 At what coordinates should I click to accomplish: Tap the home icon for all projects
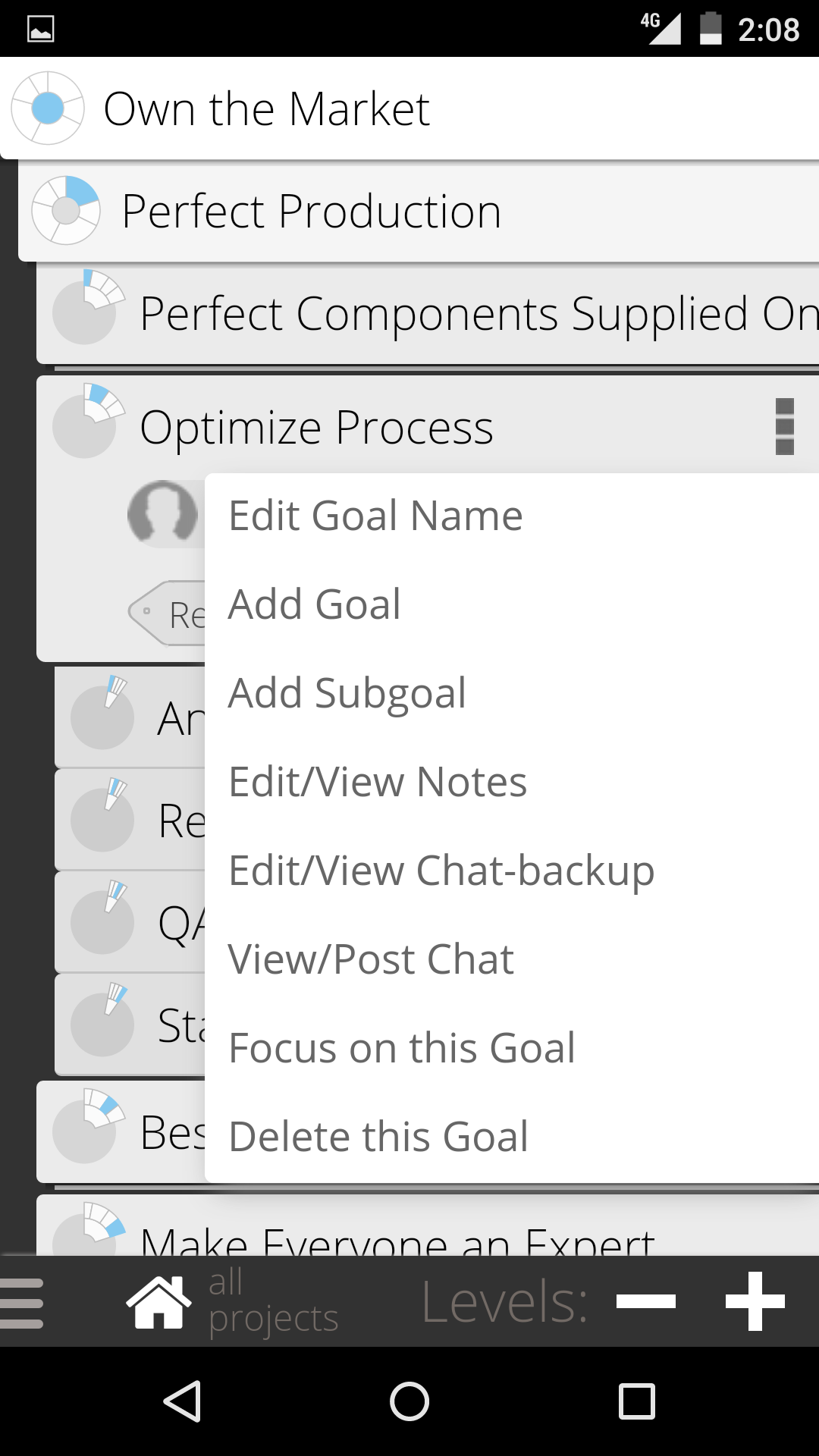(158, 1301)
